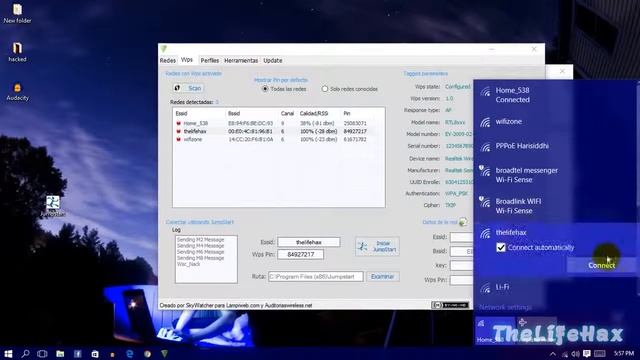Click the 5:57 PM taskbar clock
The height and width of the screenshot is (360, 640).
pyautogui.click(x=624, y=353)
